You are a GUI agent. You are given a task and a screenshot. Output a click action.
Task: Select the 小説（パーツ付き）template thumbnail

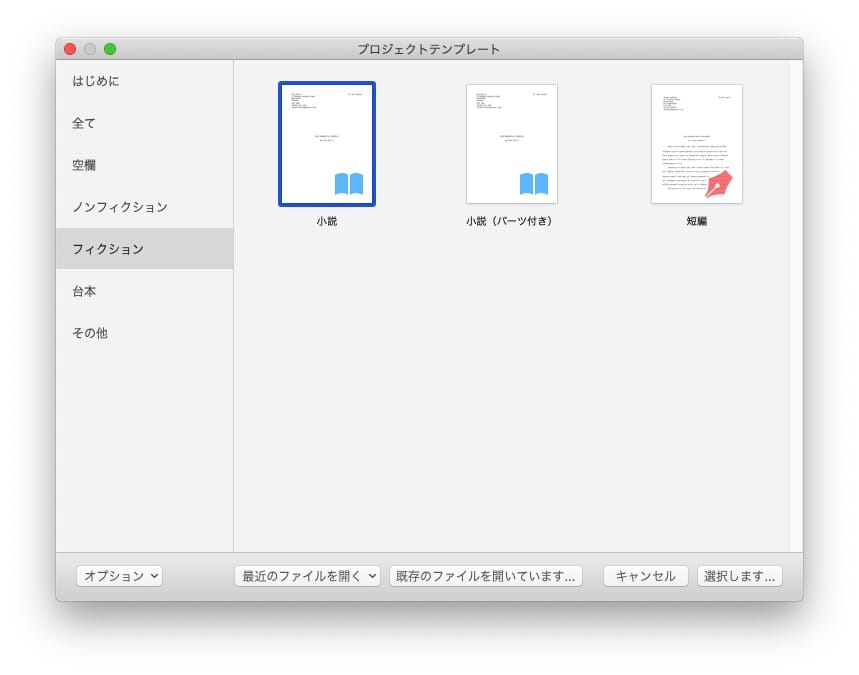pyautogui.click(x=512, y=144)
